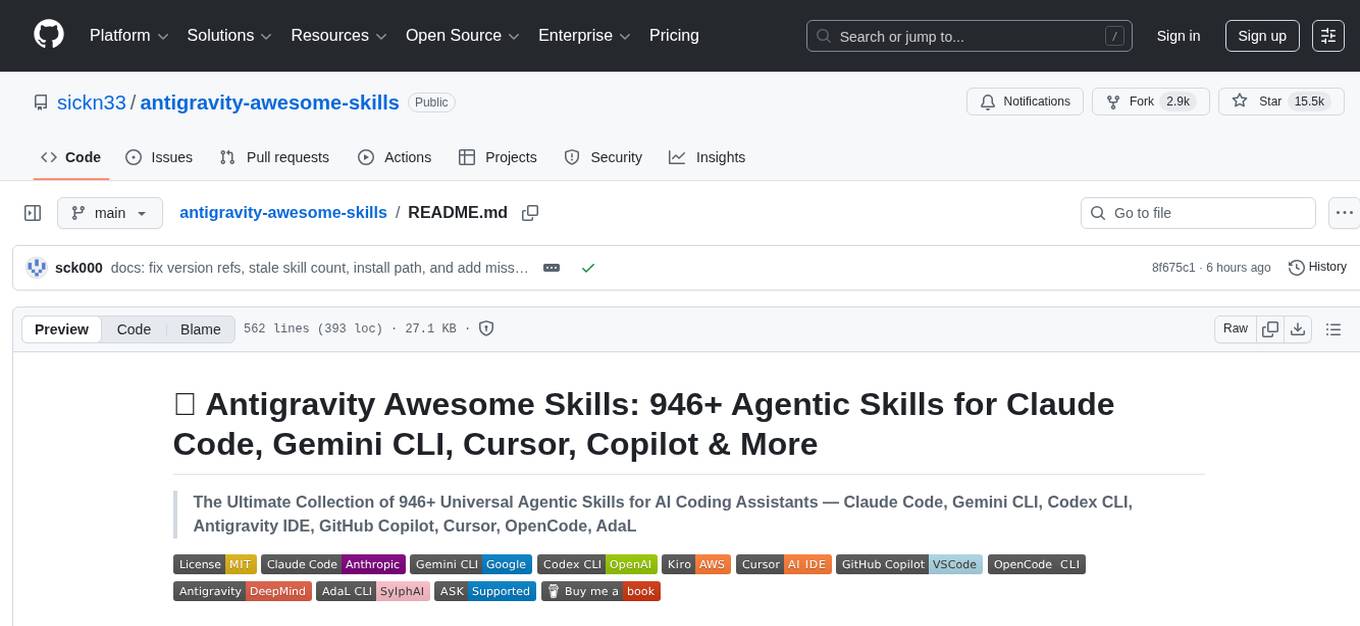Screen dimensions: 1360x626
Task: Switch to the Preview view
Action: 62,329
